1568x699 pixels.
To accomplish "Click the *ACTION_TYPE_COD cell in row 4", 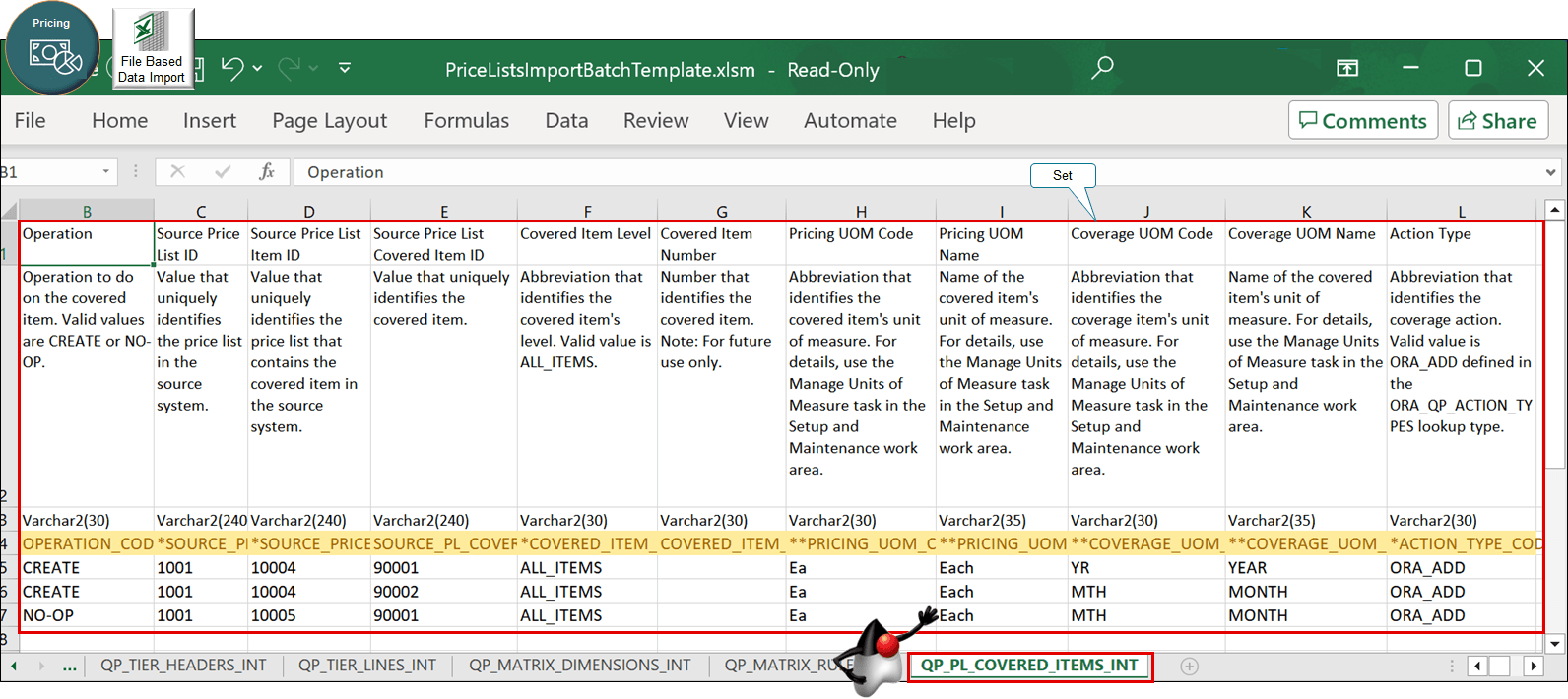I will pos(1464,543).
